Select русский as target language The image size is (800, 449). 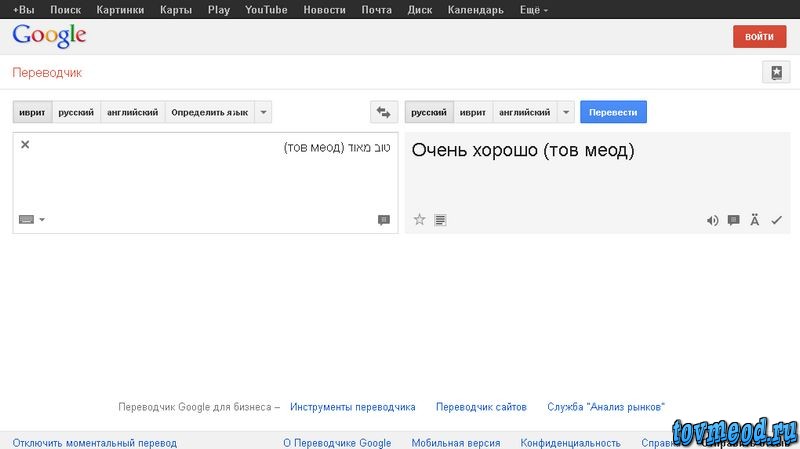429,112
